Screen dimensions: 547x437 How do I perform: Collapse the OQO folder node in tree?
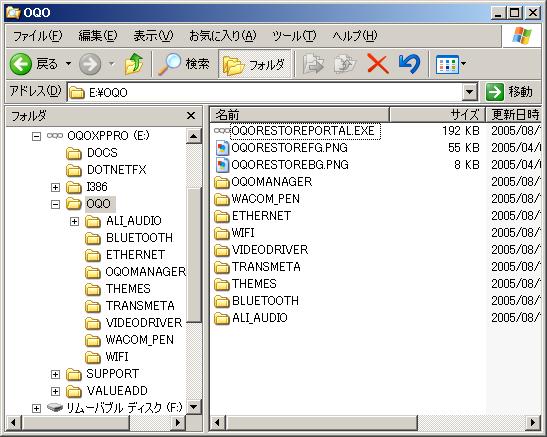pos(55,204)
